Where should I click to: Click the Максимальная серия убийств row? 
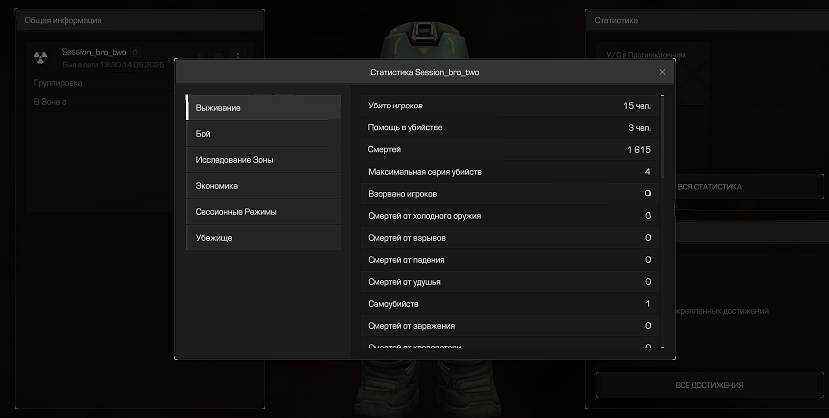pyautogui.click(x=509, y=171)
